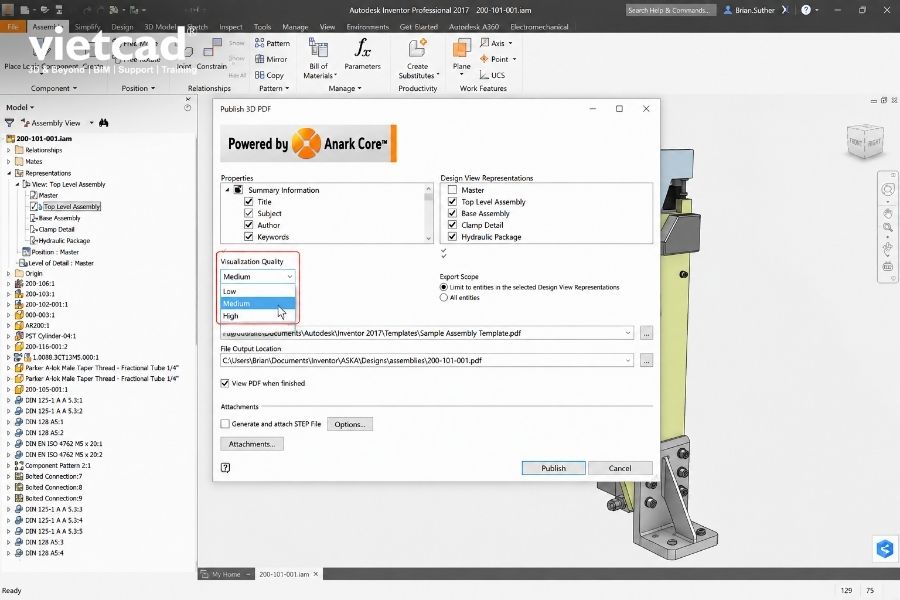Click the navigation wheel icon in navigation bar
The width and height of the screenshot is (900, 600).
click(x=888, y=190)
